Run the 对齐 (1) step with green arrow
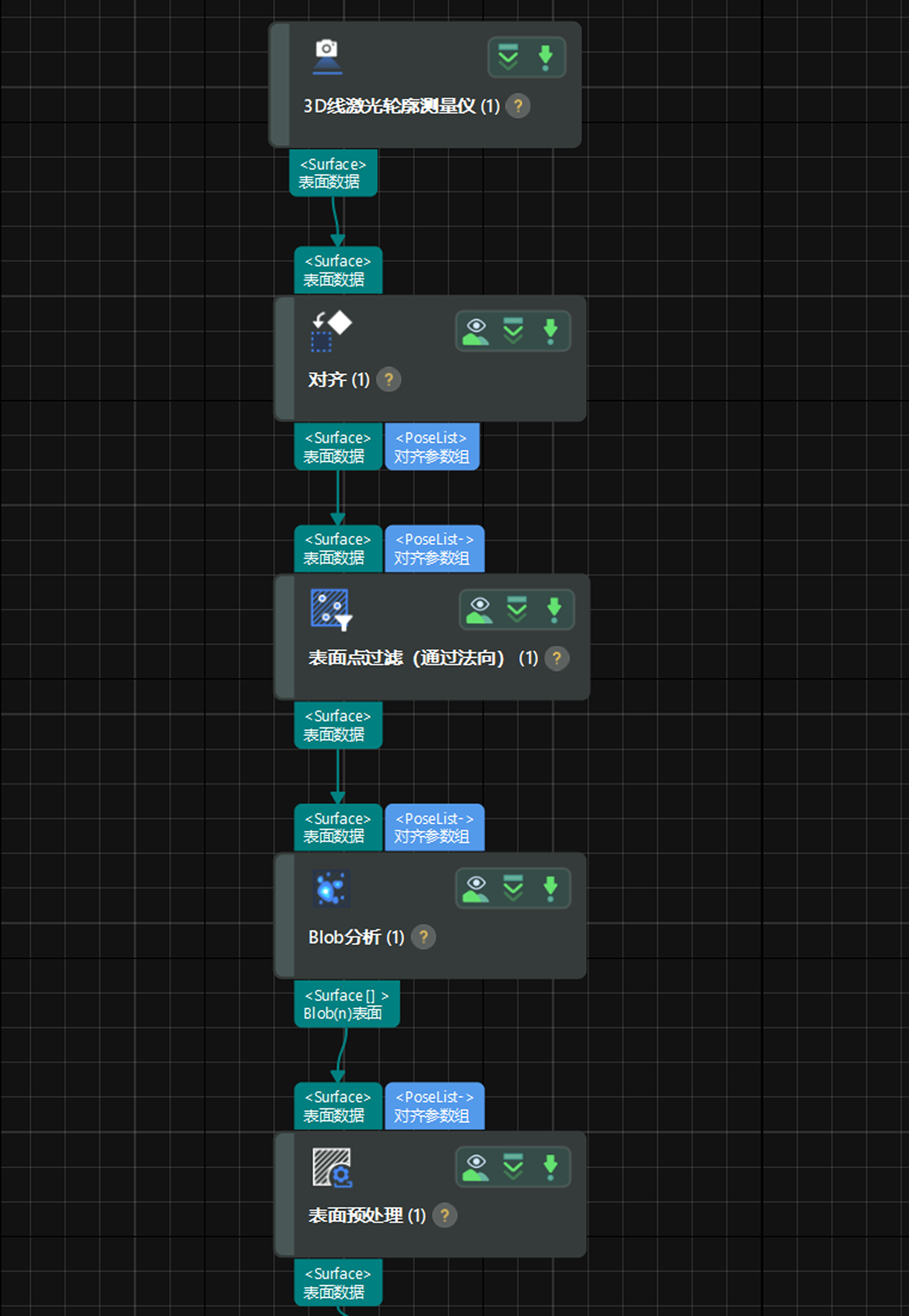The image size is (909, 1316). (550, 331)
